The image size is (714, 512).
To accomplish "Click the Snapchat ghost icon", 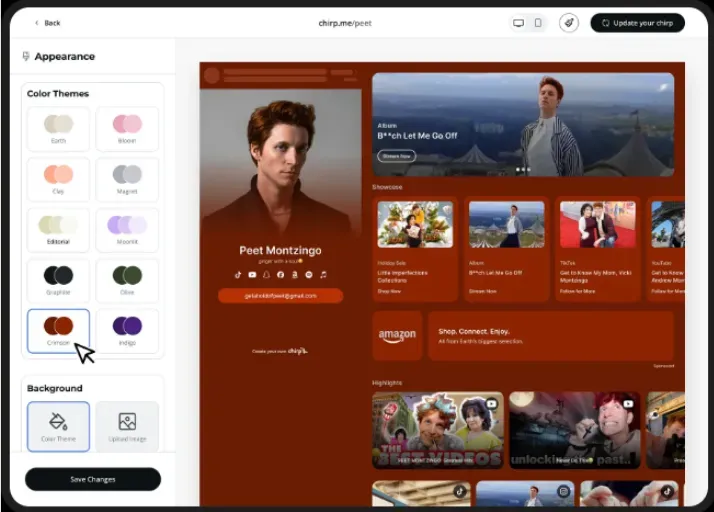I will 266,274.
